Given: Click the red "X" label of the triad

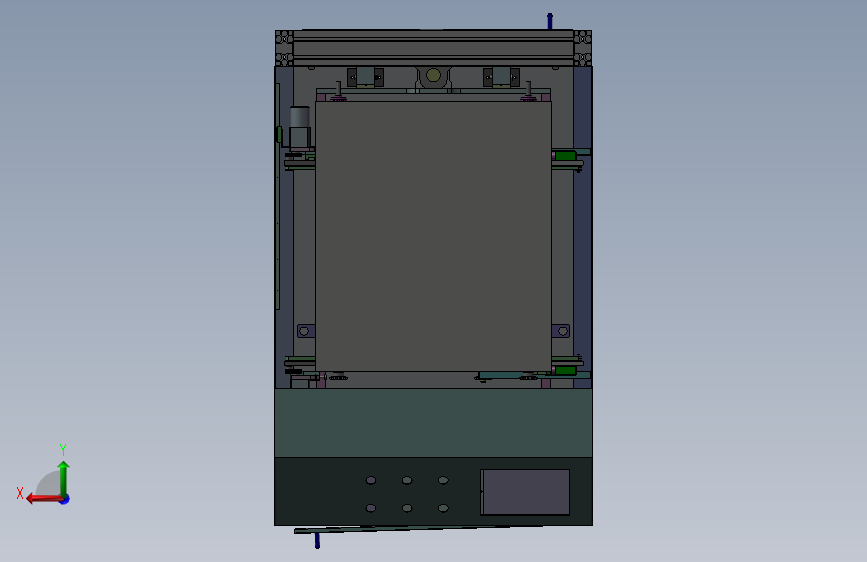Looking at the screenshot, I should tap(20, 493).
